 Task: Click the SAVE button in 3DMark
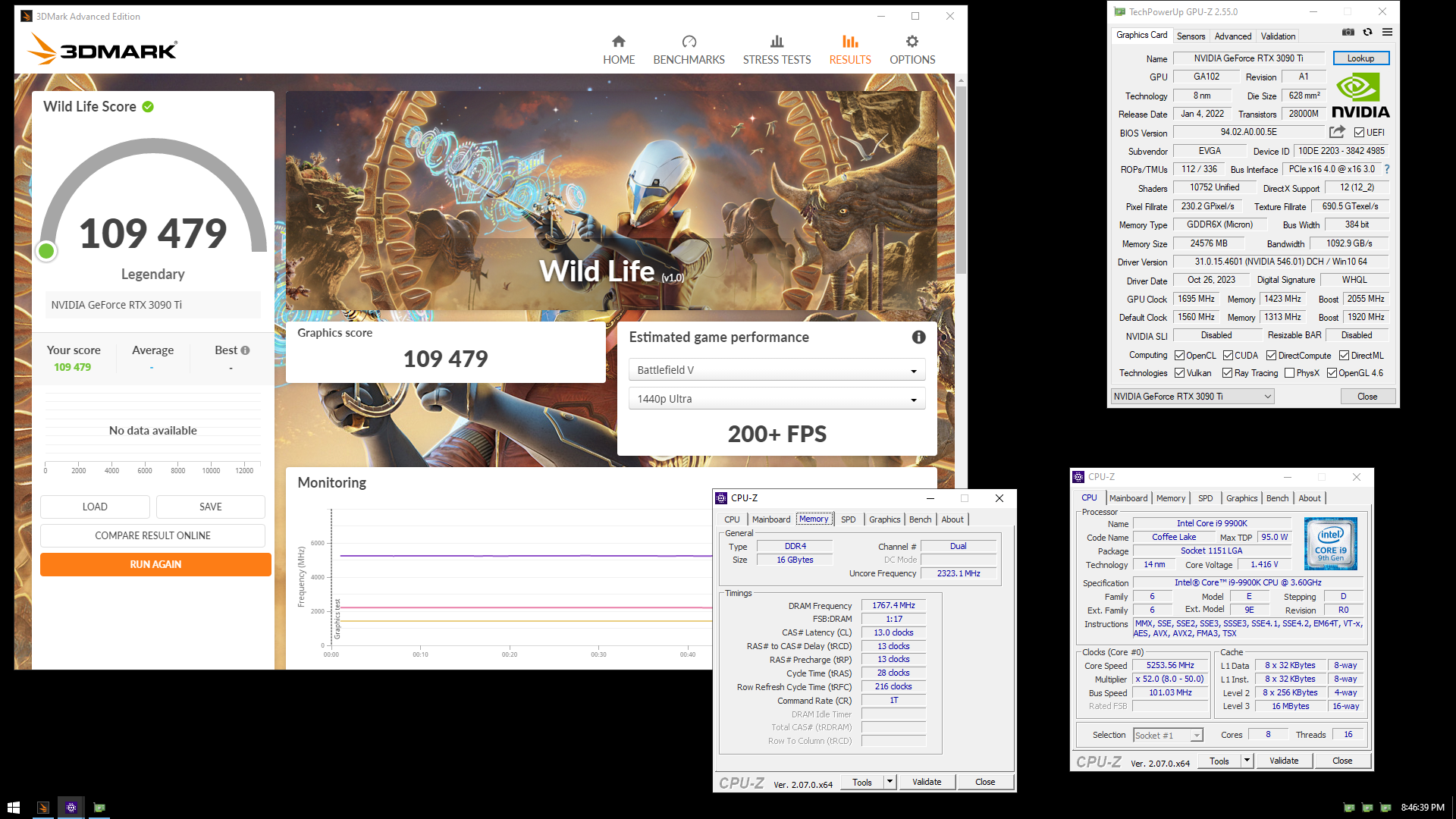(x=211, y=507)
